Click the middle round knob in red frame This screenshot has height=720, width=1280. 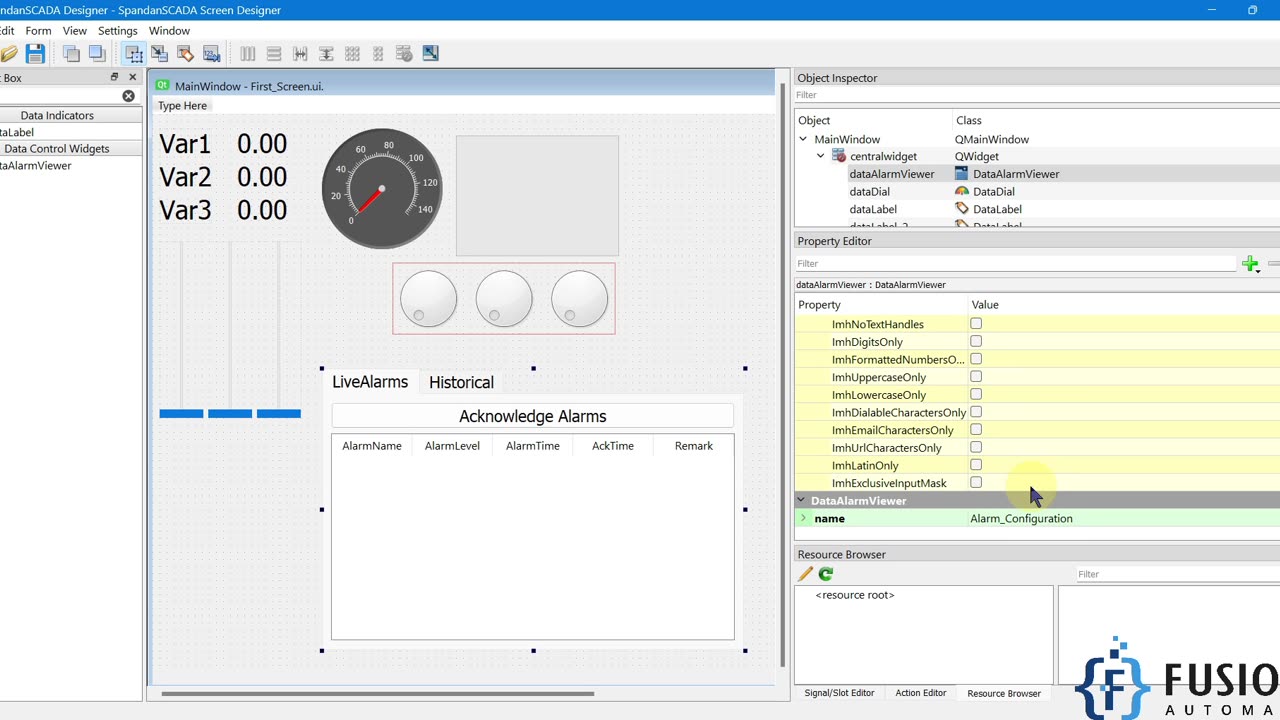pos(504,298)
